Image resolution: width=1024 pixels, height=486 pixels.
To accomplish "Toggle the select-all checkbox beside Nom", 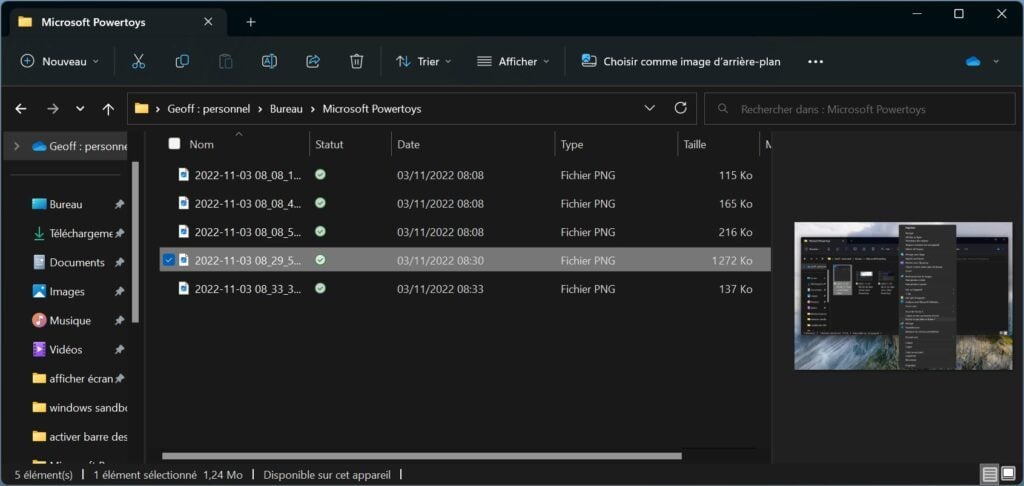I will click(x=174, y=144).
